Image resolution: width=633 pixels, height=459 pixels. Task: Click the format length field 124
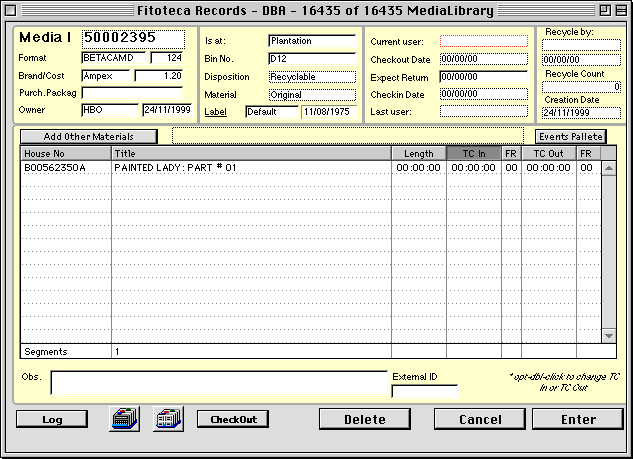167,58
